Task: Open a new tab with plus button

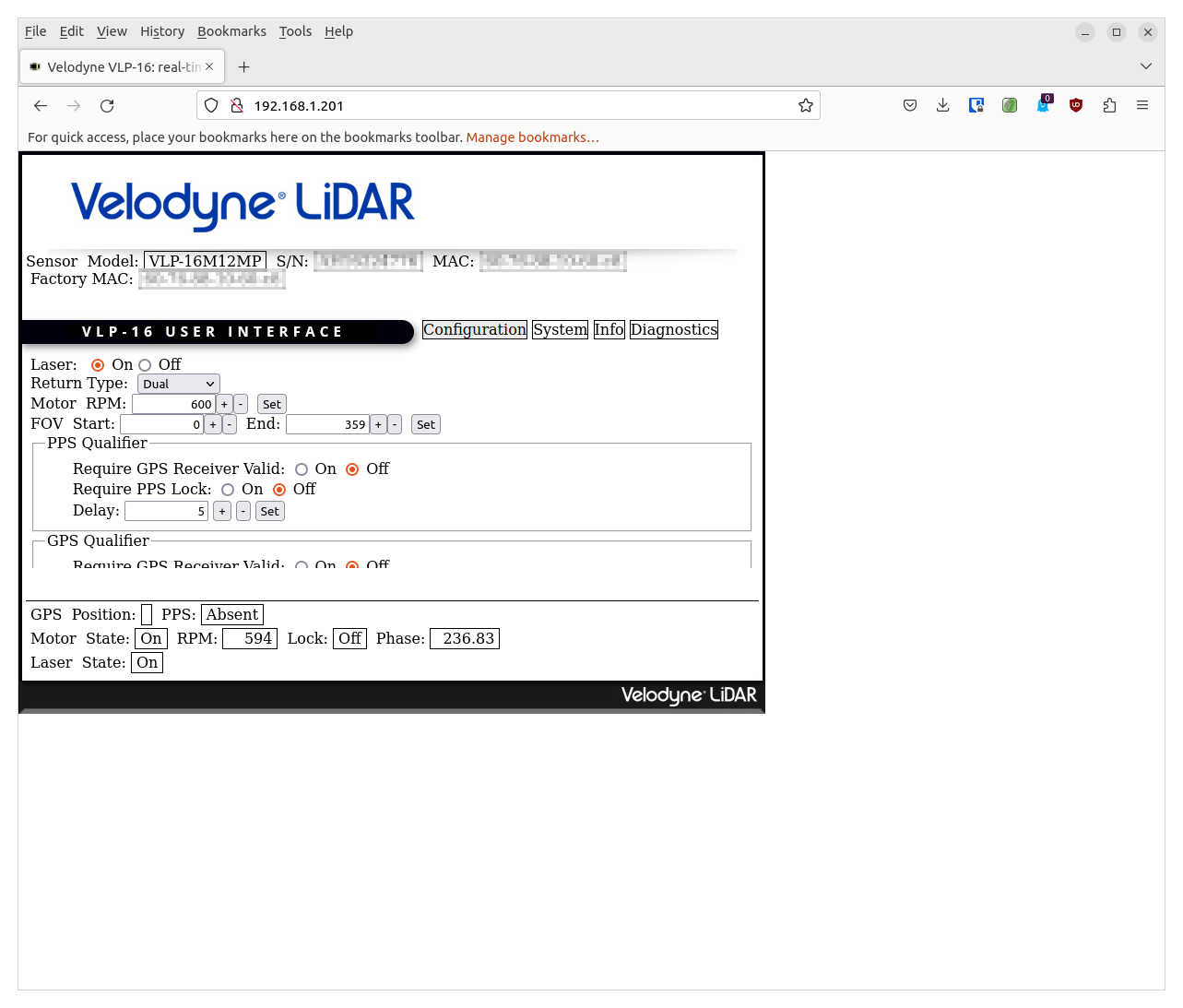Action: click(x=243, y=66)
